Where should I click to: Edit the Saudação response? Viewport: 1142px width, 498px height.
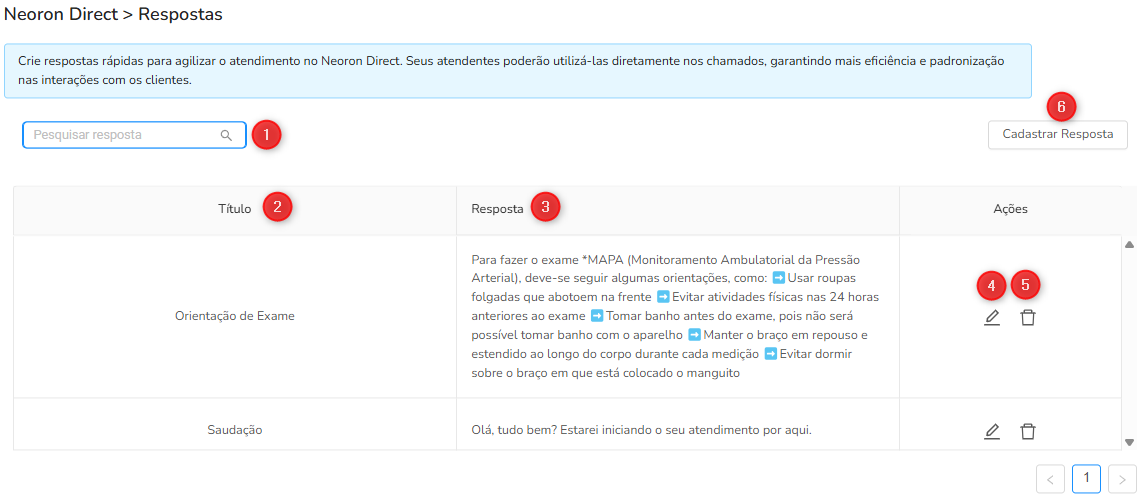click(991, 431)
